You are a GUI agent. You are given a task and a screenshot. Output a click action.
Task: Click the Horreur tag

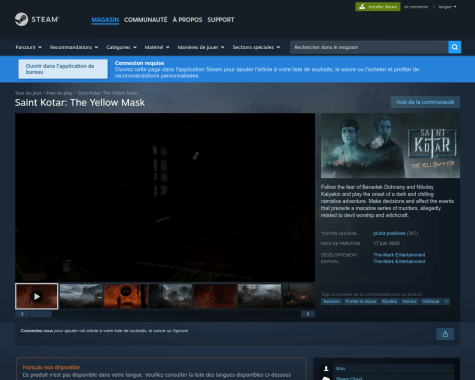409,302
